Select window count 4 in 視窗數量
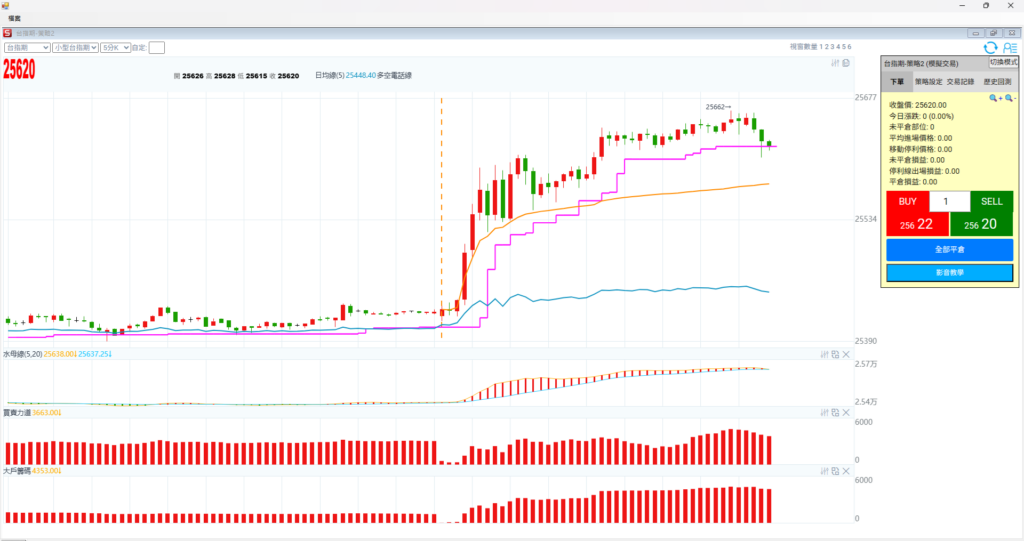 coord(837,47)
